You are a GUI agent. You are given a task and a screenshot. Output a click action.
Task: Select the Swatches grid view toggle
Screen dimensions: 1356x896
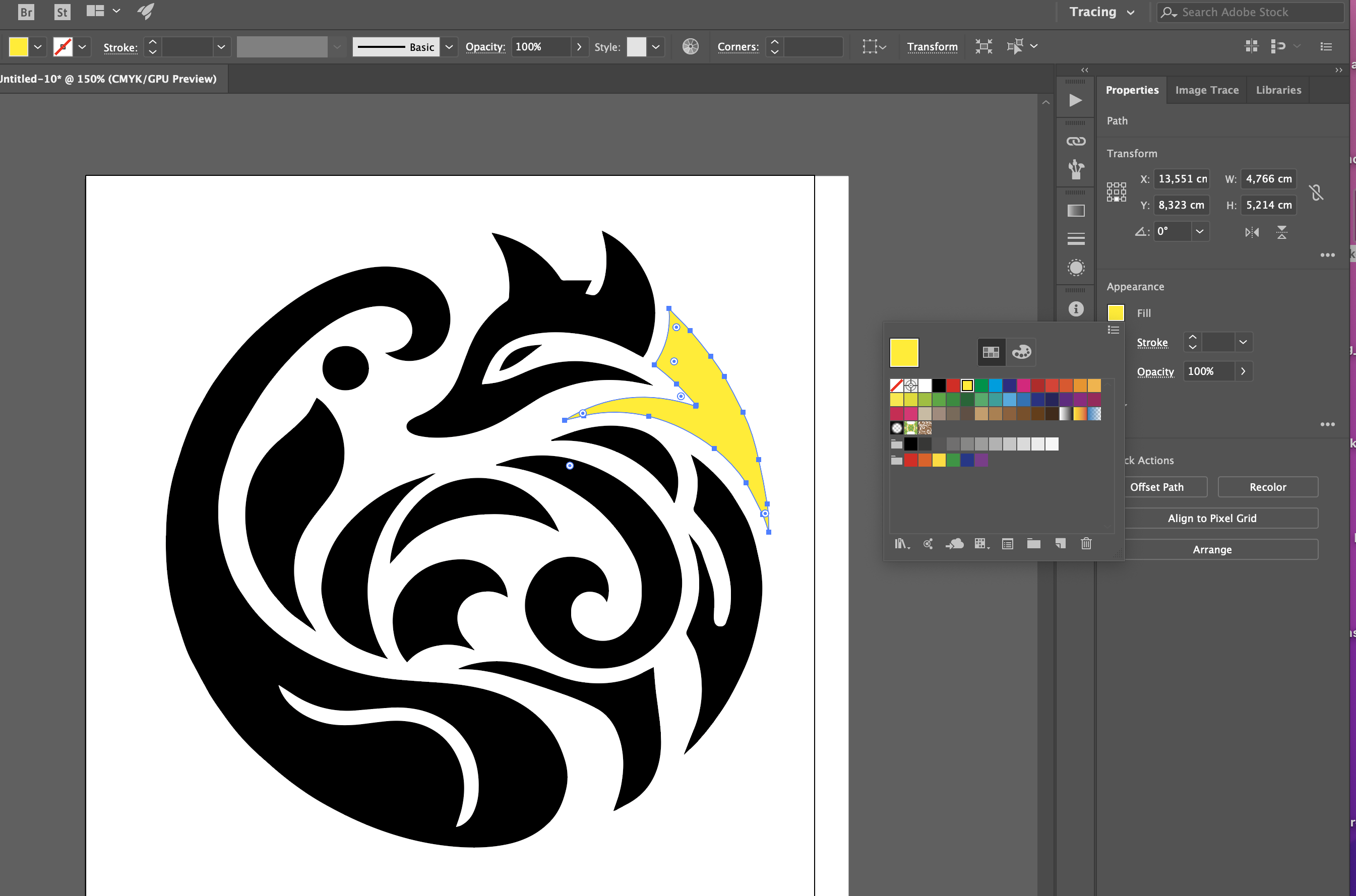[x=991, y=352]
